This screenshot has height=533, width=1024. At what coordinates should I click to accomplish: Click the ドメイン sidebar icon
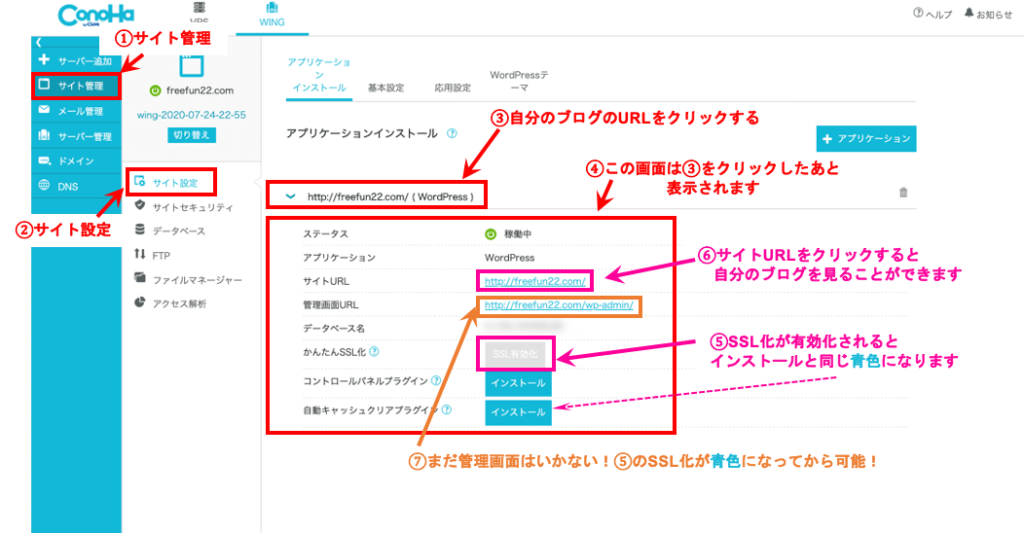pyautogui.click(x=44, y=160)
